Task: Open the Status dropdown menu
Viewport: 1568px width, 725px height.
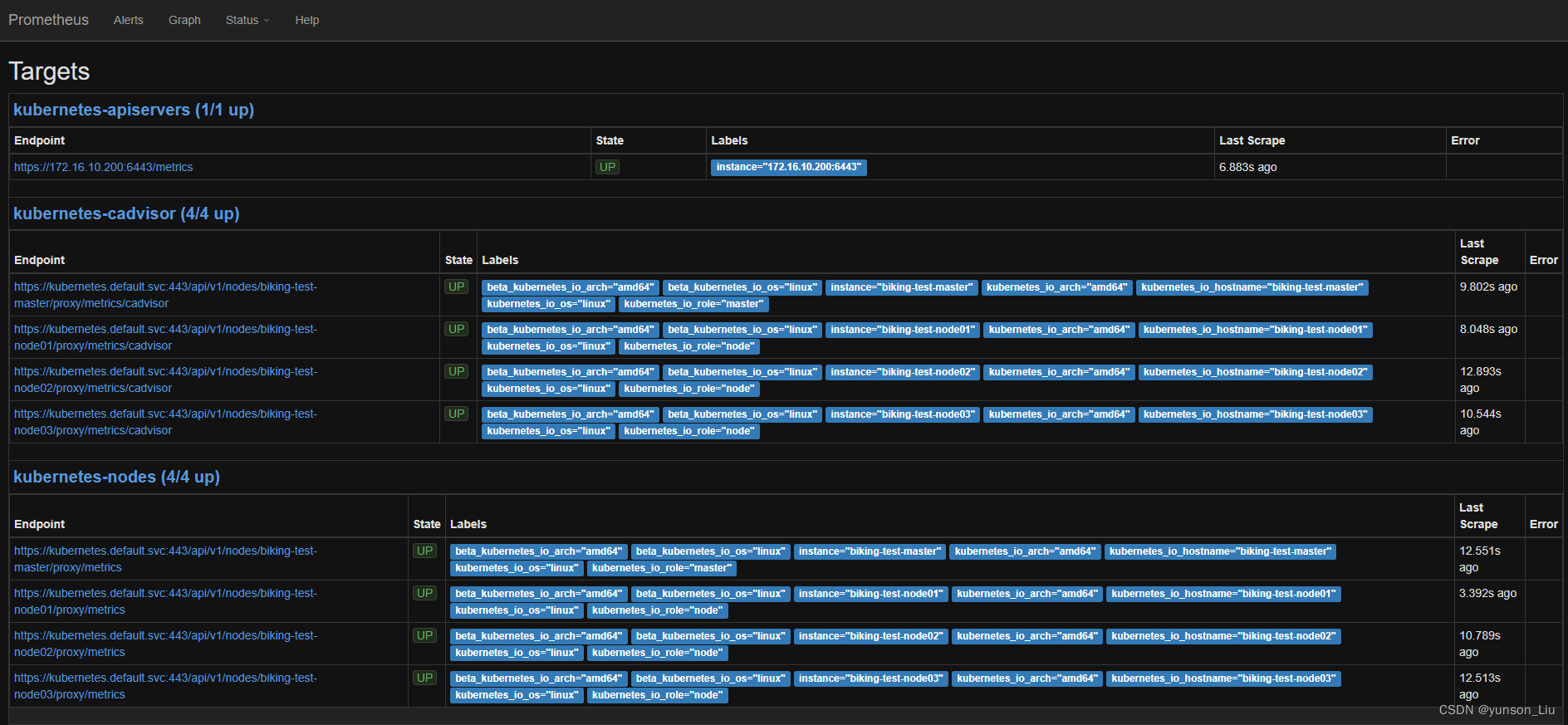Action: pos(247,20)
